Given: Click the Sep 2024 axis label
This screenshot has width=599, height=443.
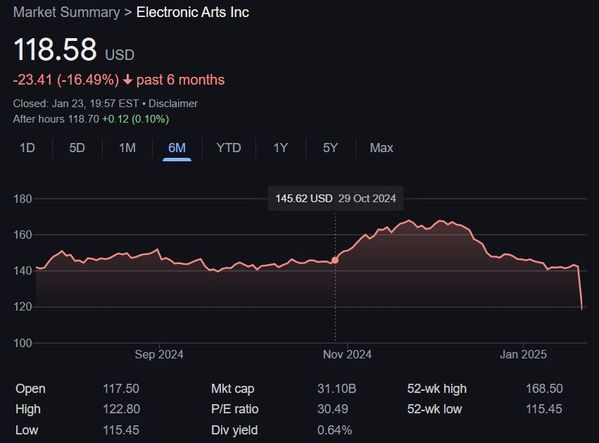Looking at the screenshot, I should click(x=159, y=354).
